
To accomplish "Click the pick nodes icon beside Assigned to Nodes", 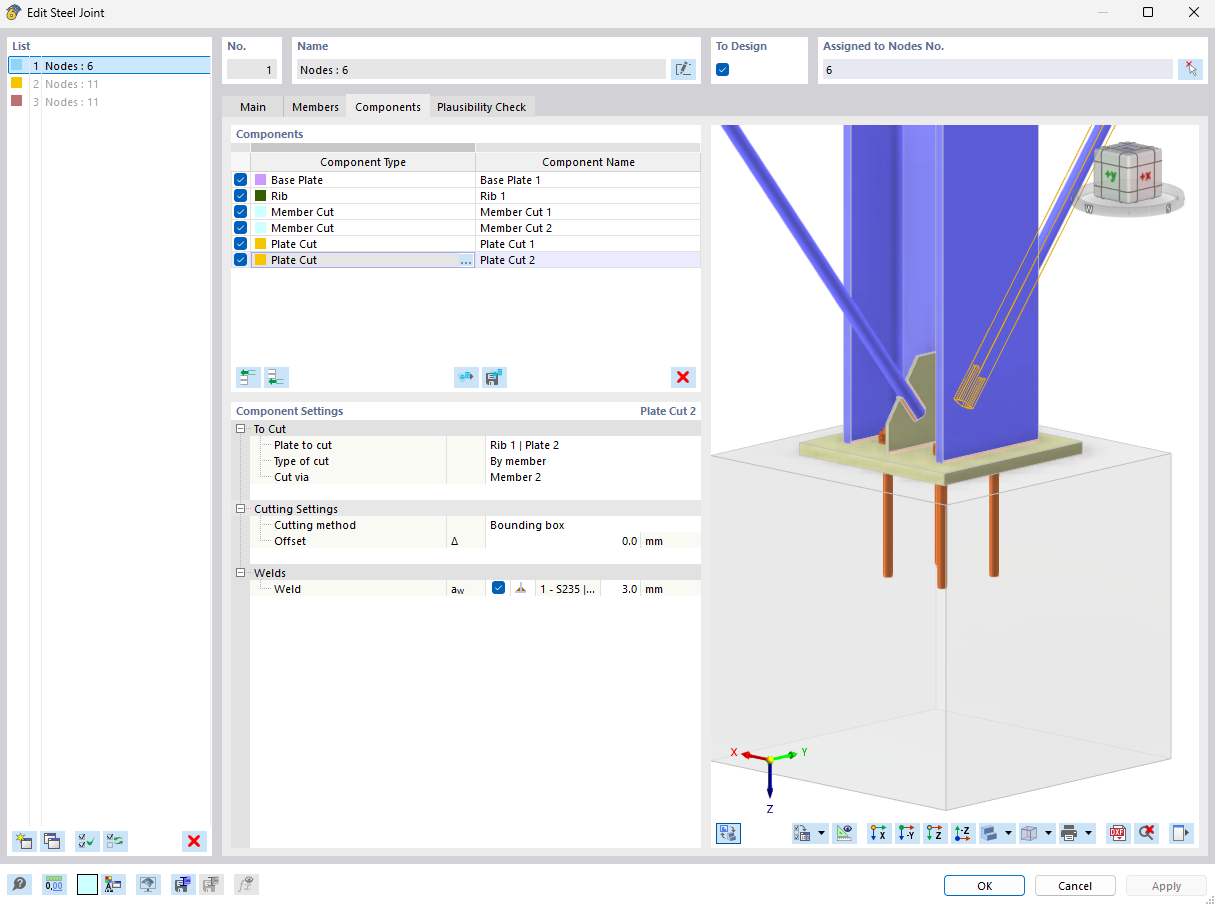I will tap(1190, 69).
